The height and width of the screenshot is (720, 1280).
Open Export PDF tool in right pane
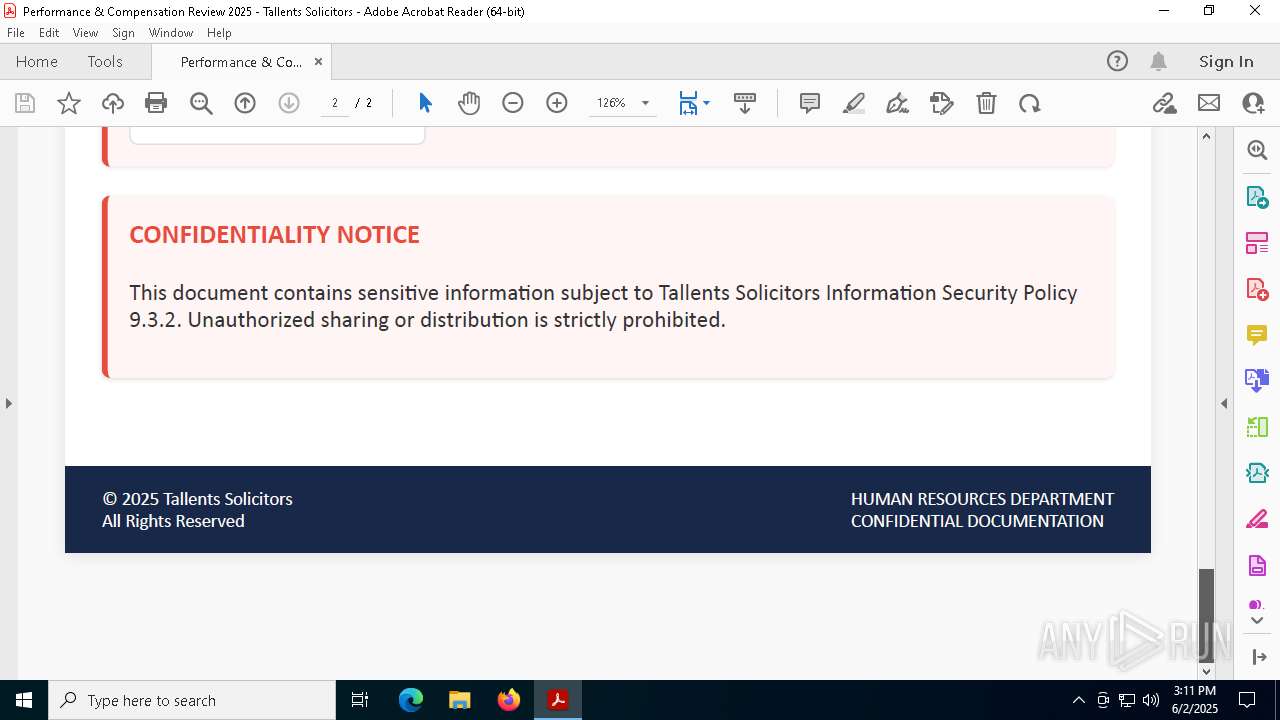pos(1257,197)
